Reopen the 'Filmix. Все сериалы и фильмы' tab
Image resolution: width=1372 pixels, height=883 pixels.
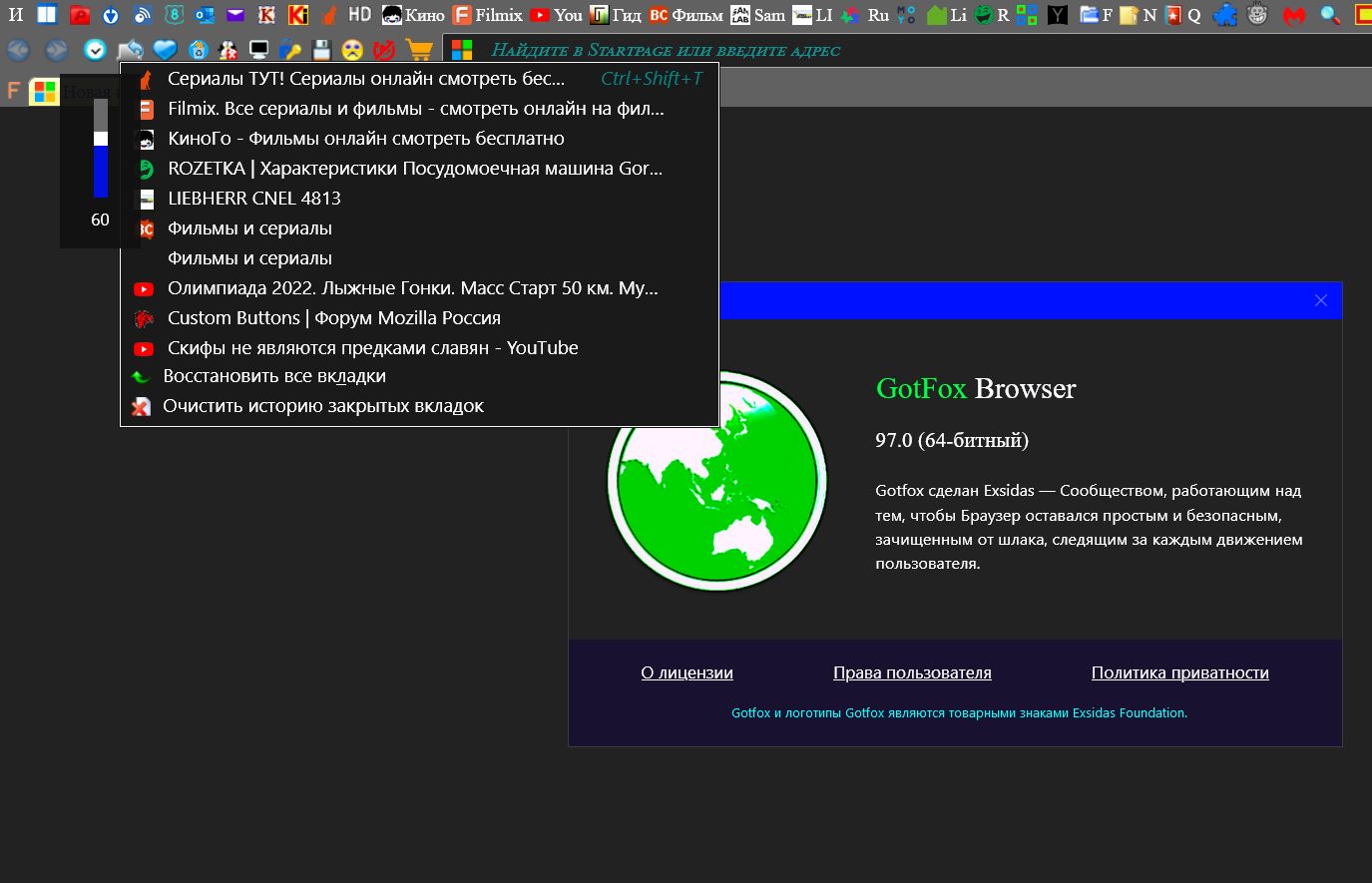tap(419, 109)
